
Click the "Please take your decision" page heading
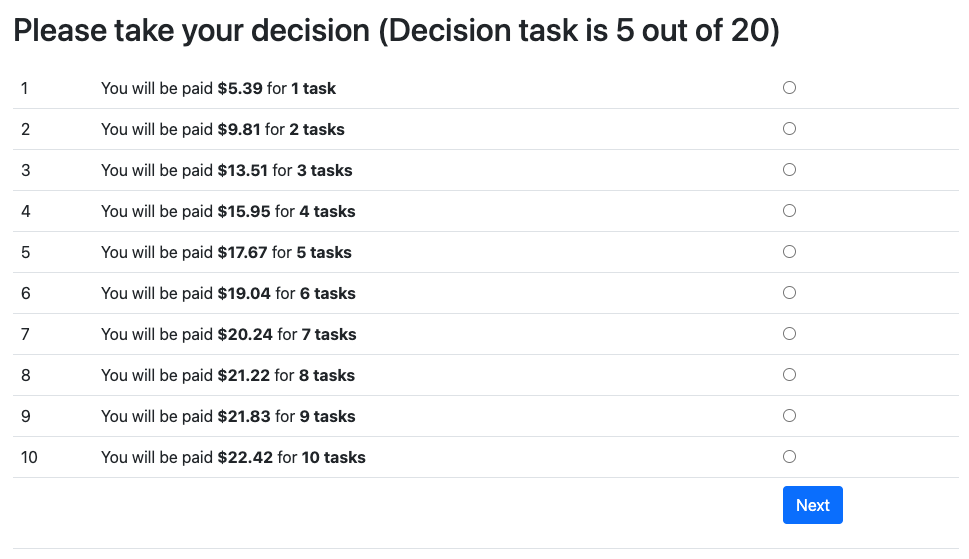click(x=396, y=31)
